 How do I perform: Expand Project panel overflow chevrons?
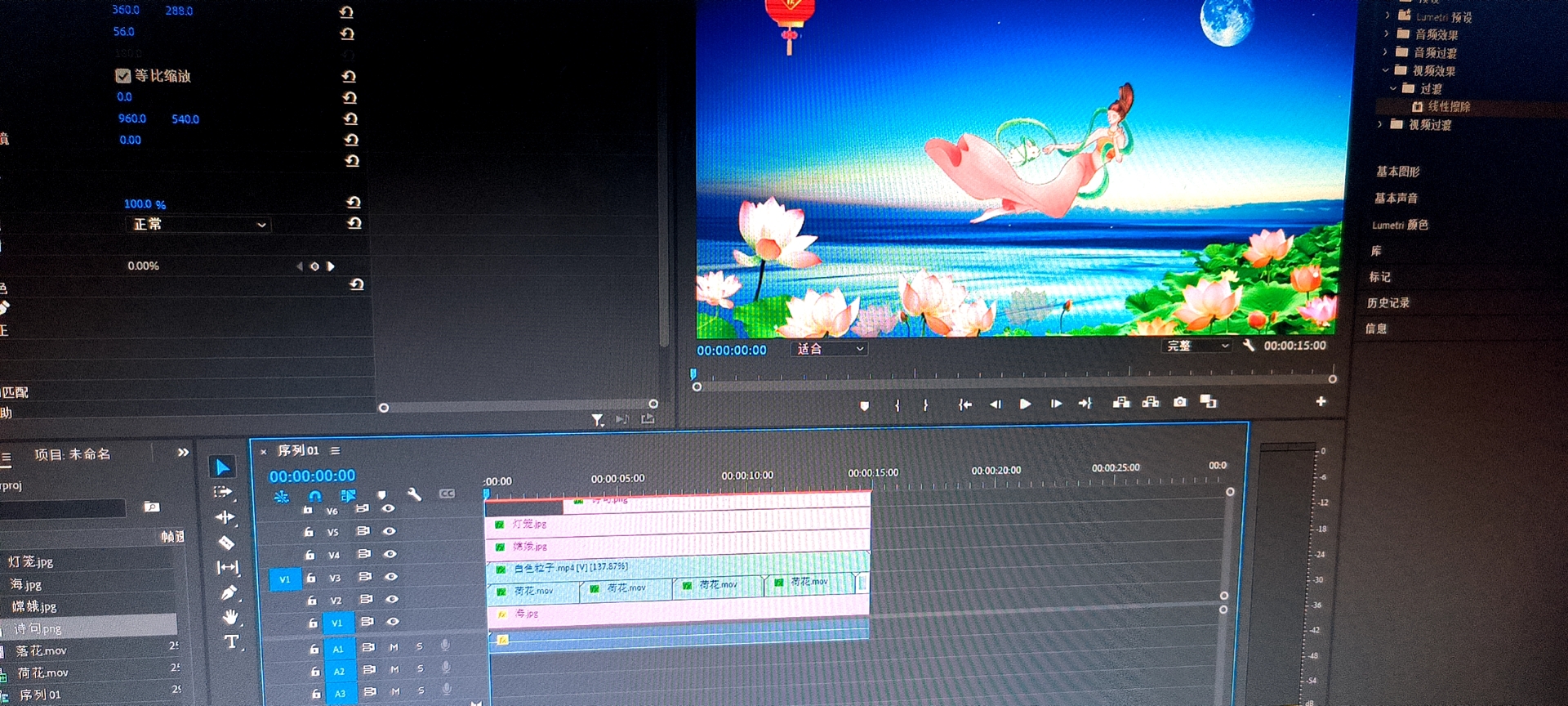click(x=183, y=452)
